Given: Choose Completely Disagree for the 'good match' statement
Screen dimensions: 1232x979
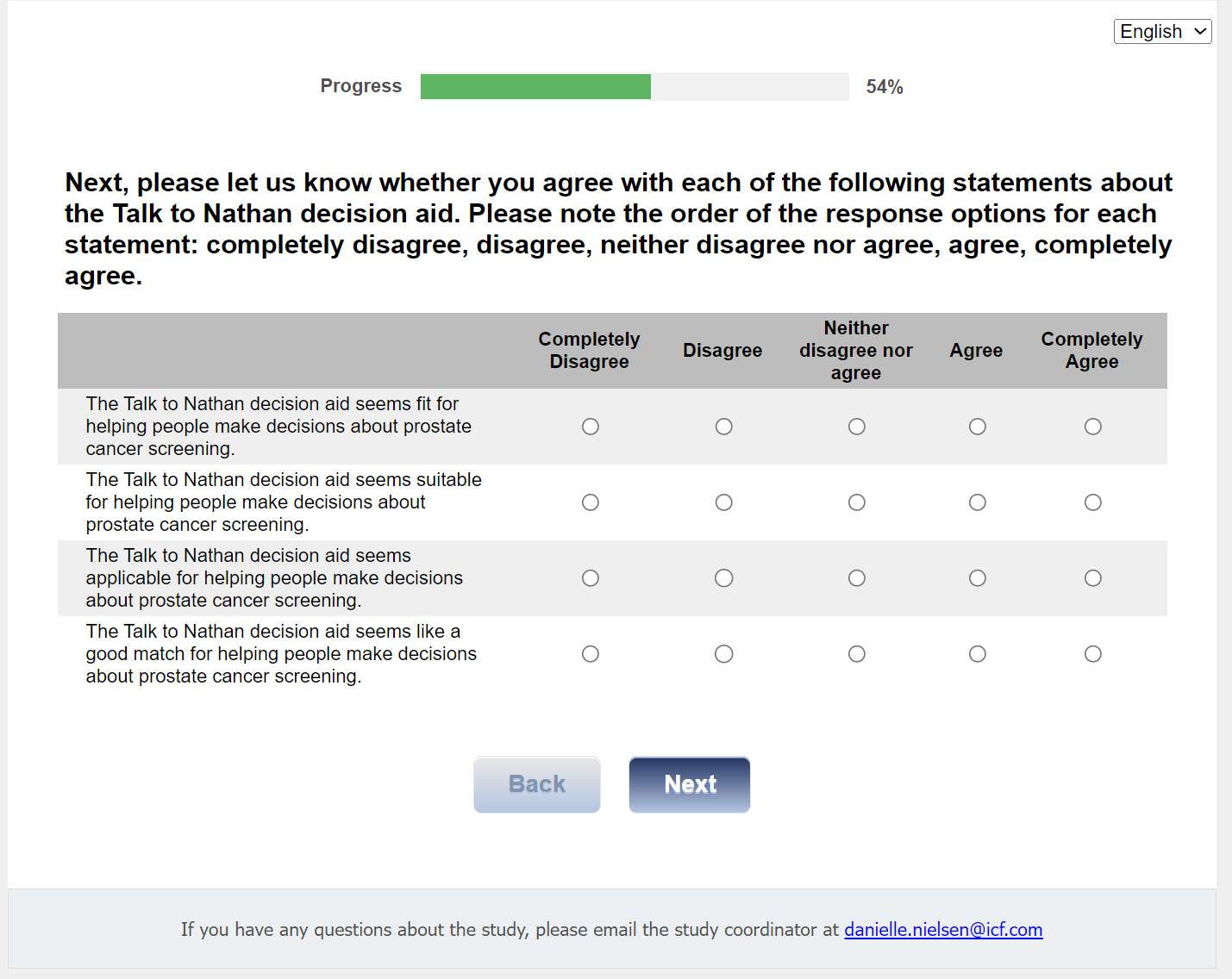Looking at the screenshot, I should coord(591,654).
